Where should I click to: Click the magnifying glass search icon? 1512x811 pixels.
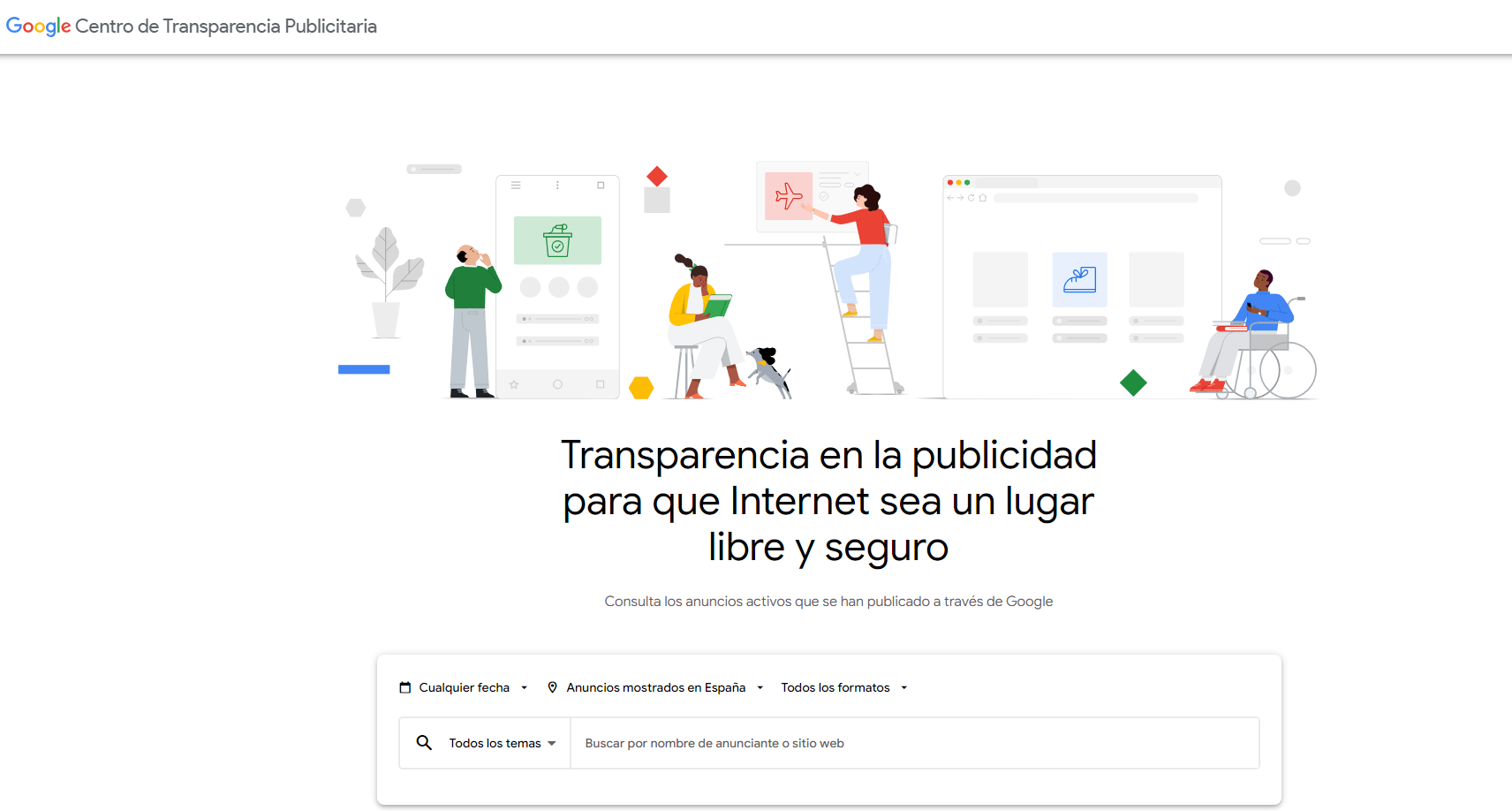(424, 743)
